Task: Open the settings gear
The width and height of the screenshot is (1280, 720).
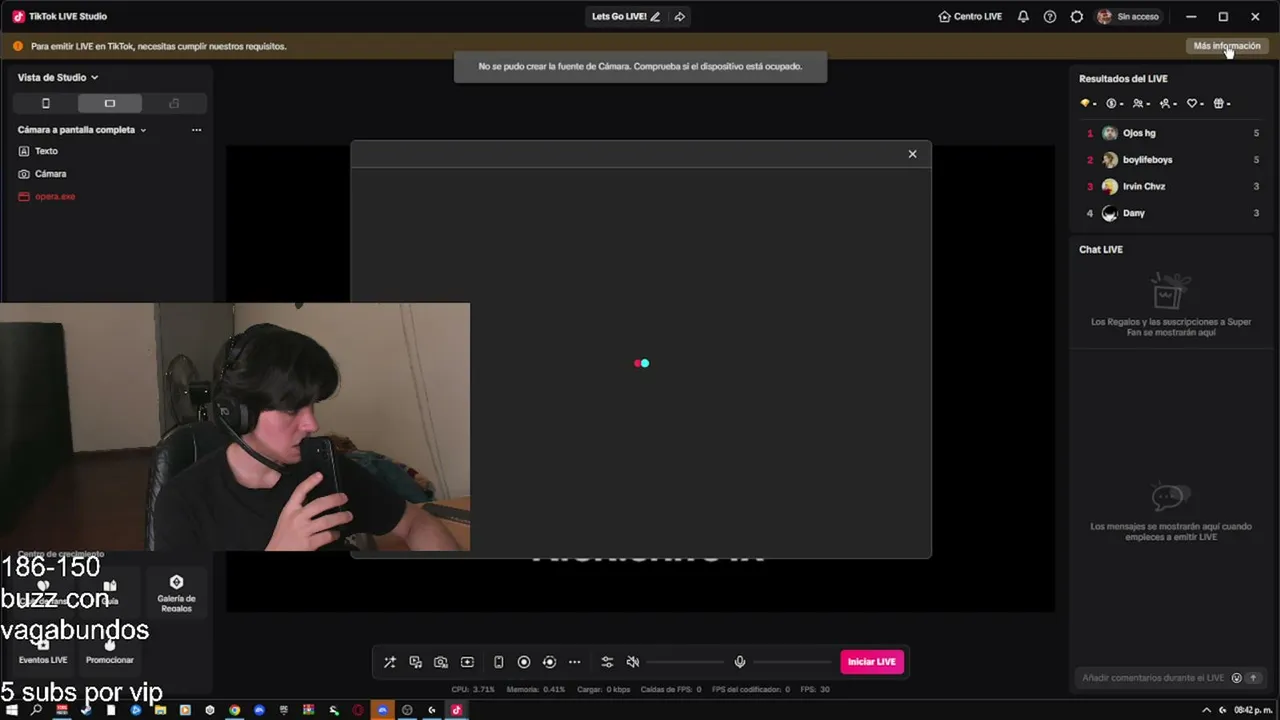Action: tap(1076, 17)
